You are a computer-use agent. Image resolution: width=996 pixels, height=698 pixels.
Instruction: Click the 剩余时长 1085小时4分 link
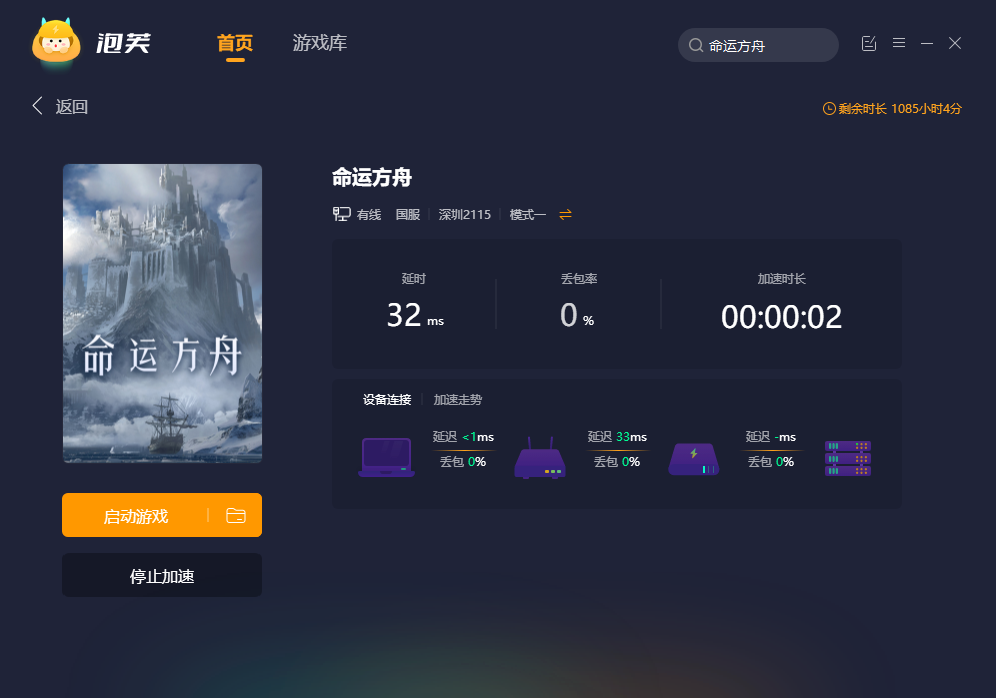(x=899, y=109)
